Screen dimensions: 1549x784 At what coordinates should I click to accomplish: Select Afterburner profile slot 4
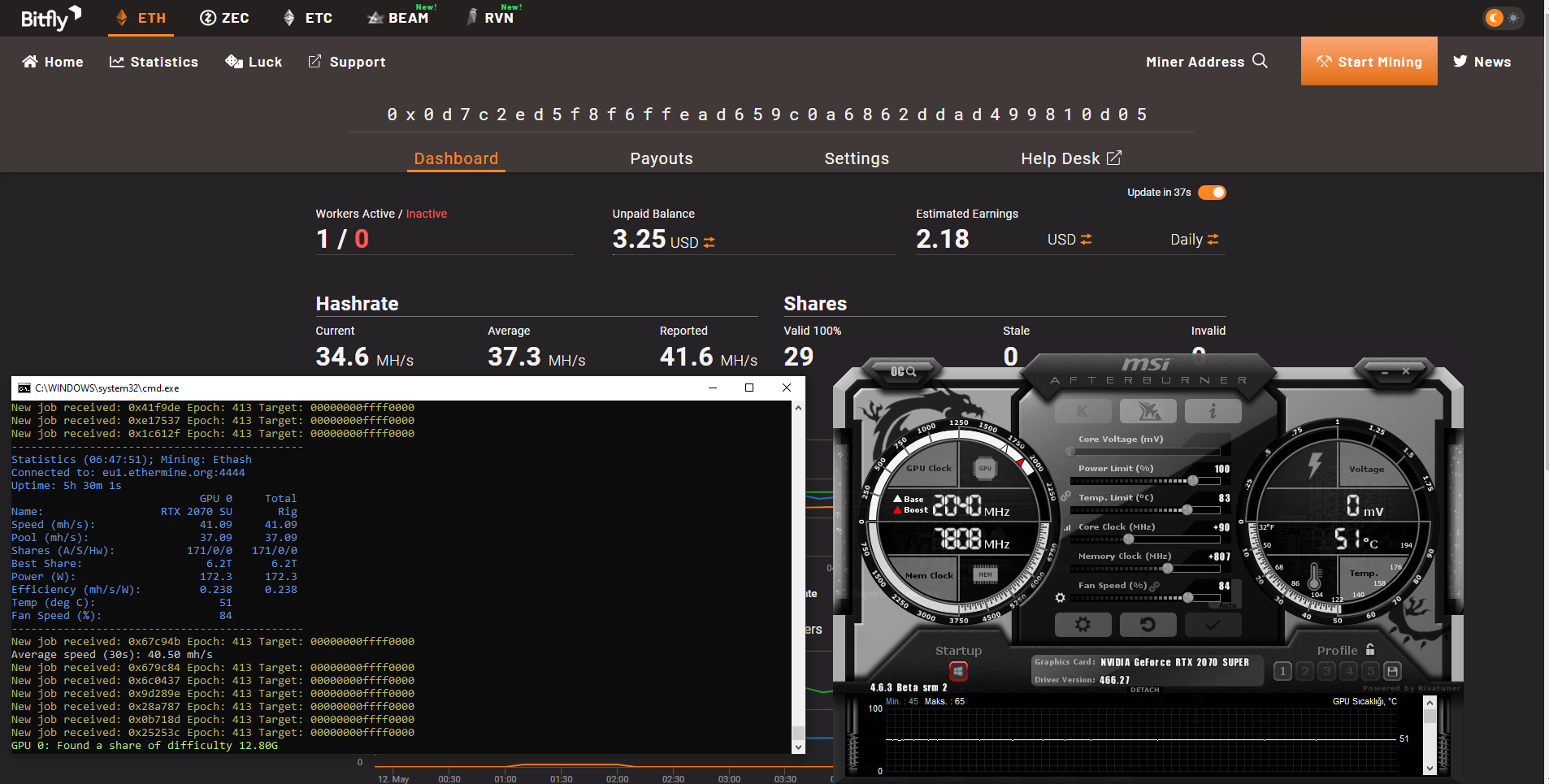pyautogui.click(x=1349, y=671)
